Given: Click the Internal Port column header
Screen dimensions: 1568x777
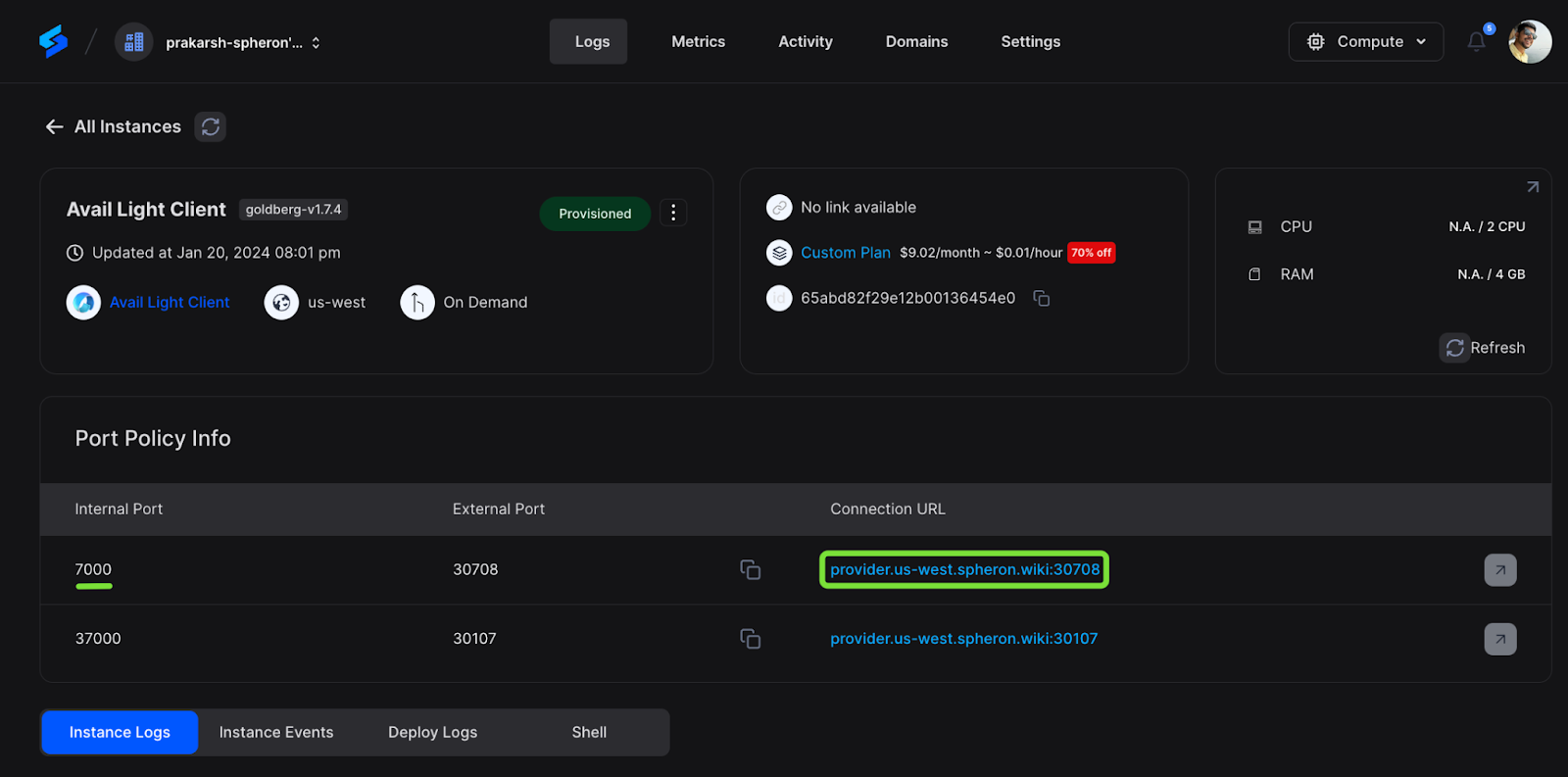Looking at the screenshot, I should pos(119,510).
